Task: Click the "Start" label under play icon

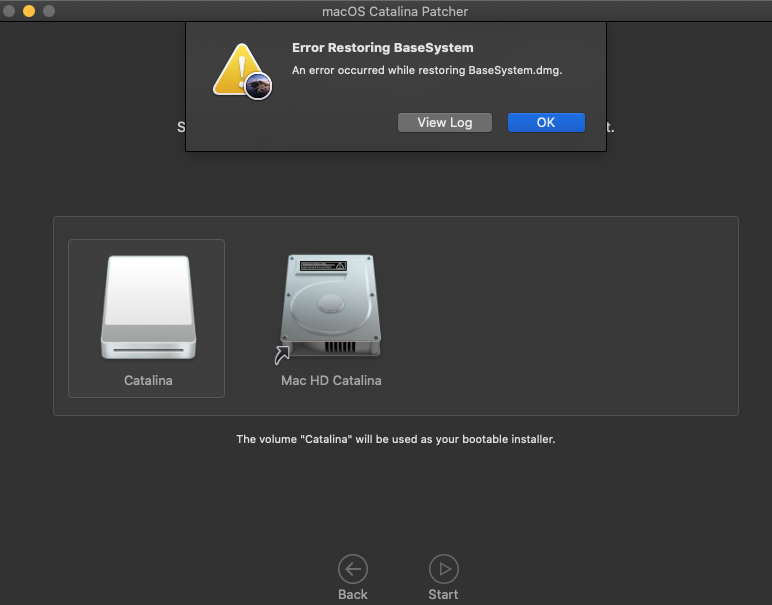Action: [443, 595]
